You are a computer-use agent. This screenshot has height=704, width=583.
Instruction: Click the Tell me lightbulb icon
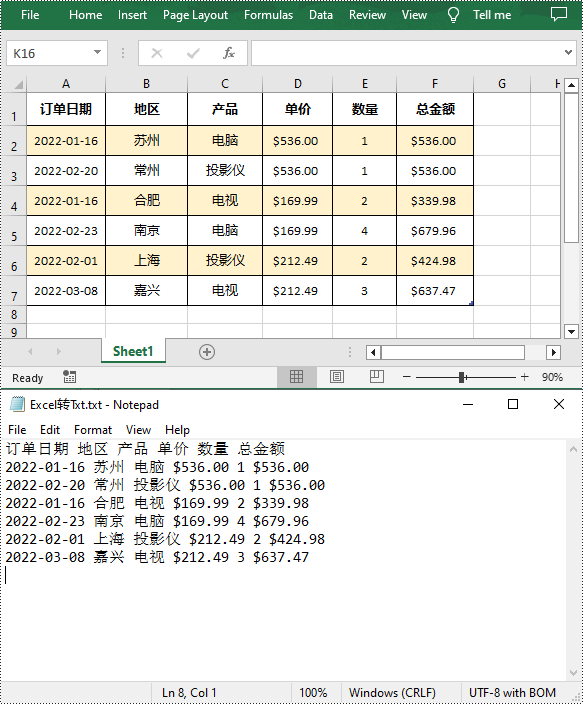tap(453, 15)
